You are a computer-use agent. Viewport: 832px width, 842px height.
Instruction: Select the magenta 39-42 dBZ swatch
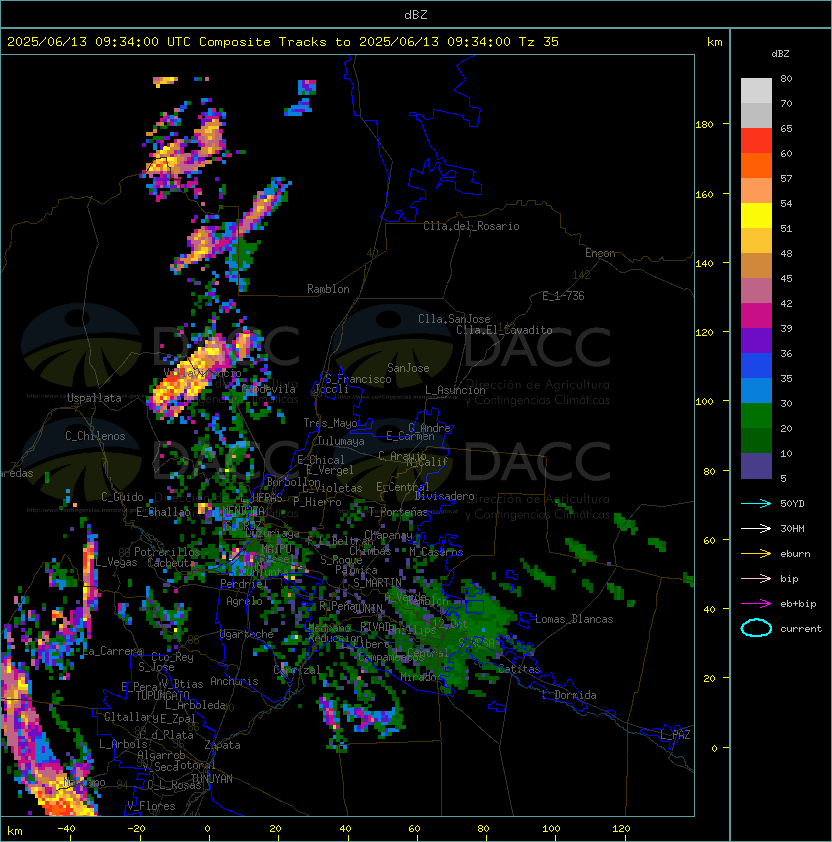point(756,316)
